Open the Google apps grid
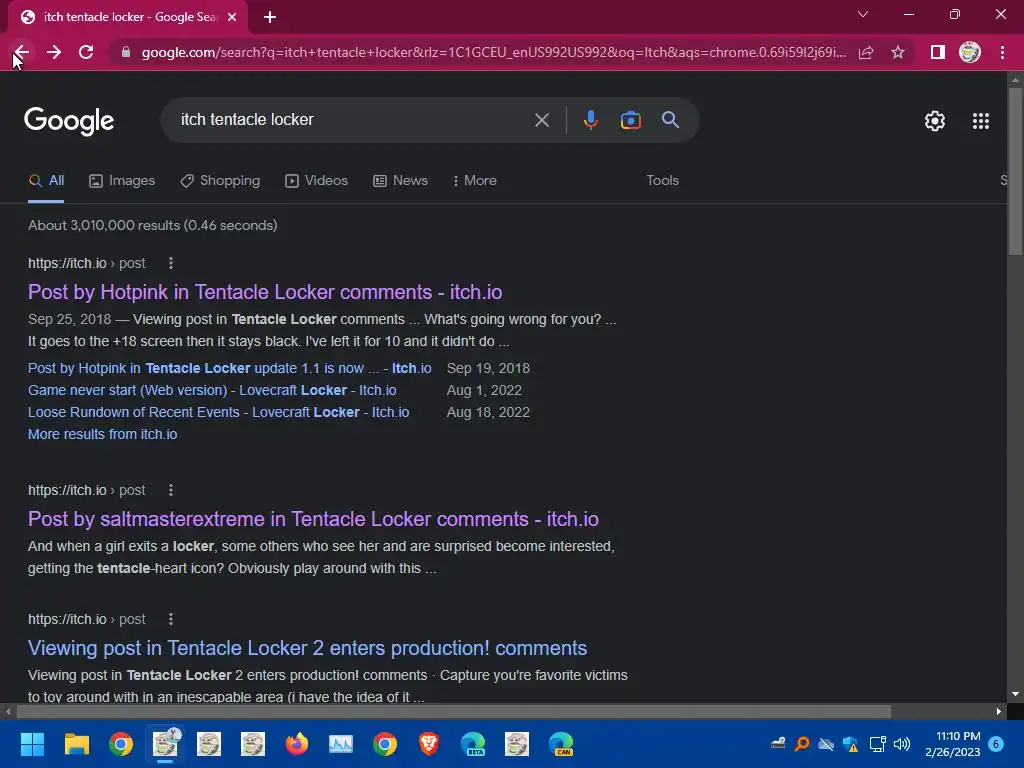Image resolution: width=1024 pixels, height=768 pixels. [981, 121]
